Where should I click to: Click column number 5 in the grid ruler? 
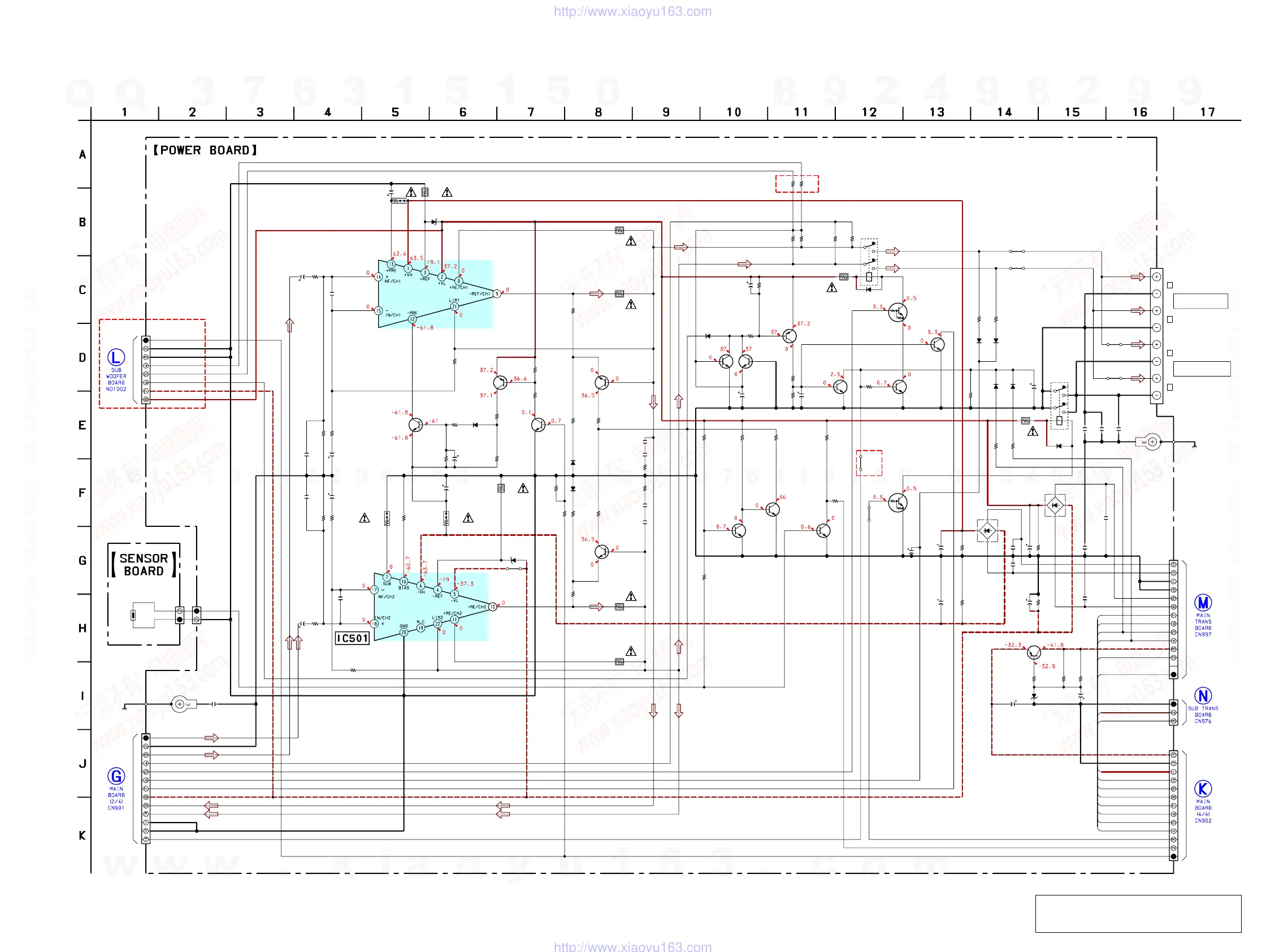(395, 112)
